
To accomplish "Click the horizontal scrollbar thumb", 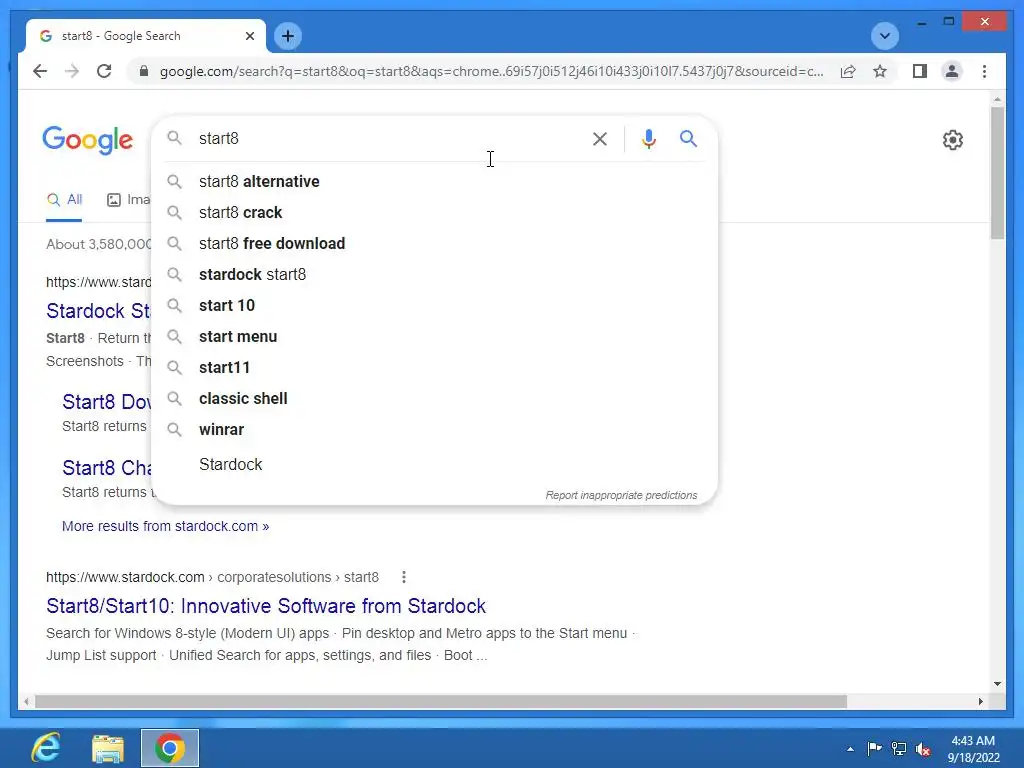I will (x=441, y=701).
